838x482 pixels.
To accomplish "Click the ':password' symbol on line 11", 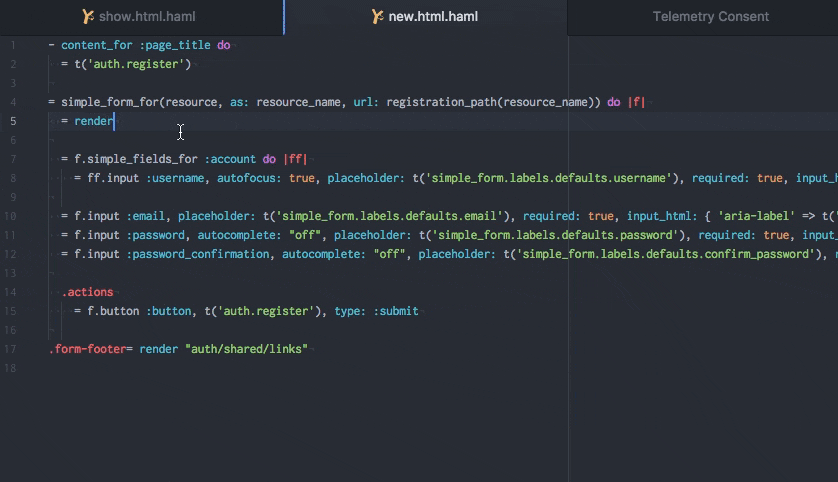I will pos(156,235).
